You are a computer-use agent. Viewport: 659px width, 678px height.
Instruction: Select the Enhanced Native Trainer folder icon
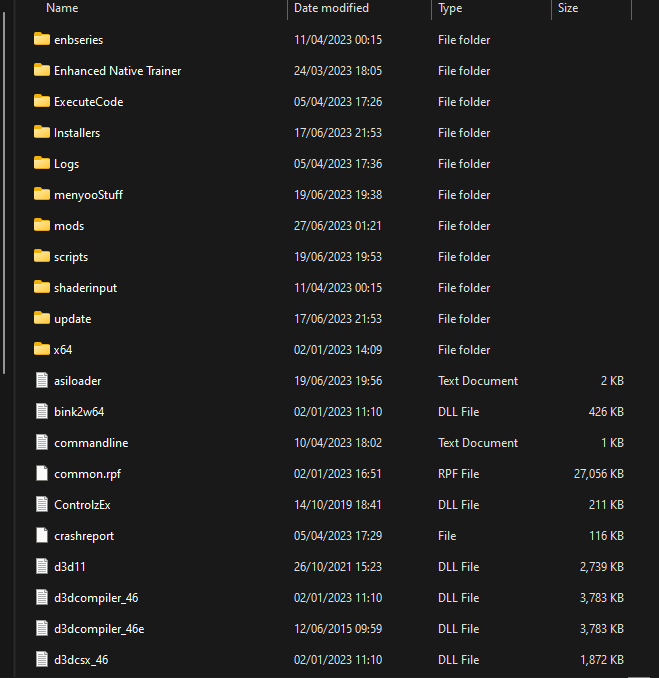point(41,71)
